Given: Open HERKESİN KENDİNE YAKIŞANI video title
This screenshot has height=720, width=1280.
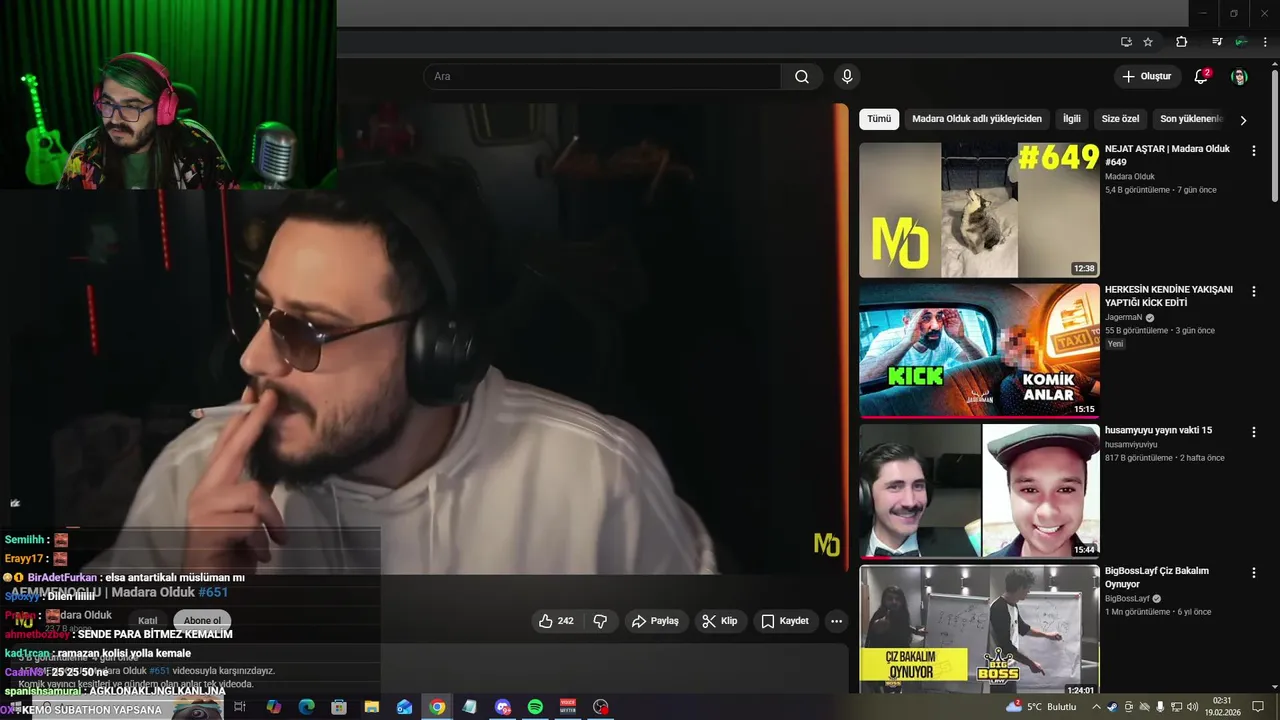Looking at the screenshot, I should 1168,296.
